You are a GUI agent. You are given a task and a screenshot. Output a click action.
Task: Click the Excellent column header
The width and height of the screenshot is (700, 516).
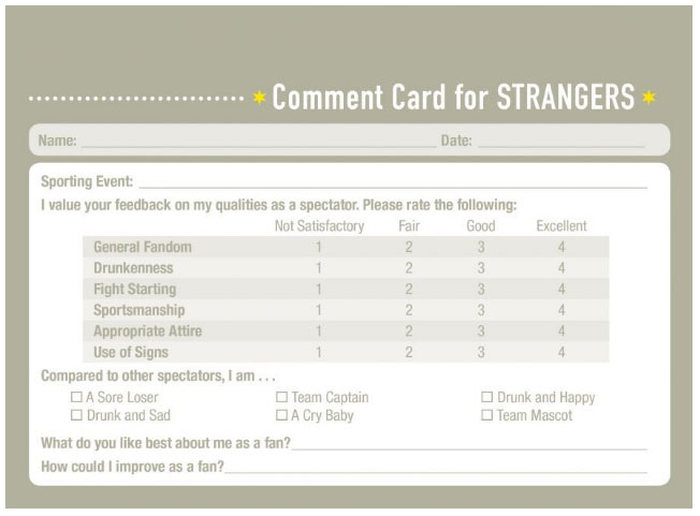point(561,226)
